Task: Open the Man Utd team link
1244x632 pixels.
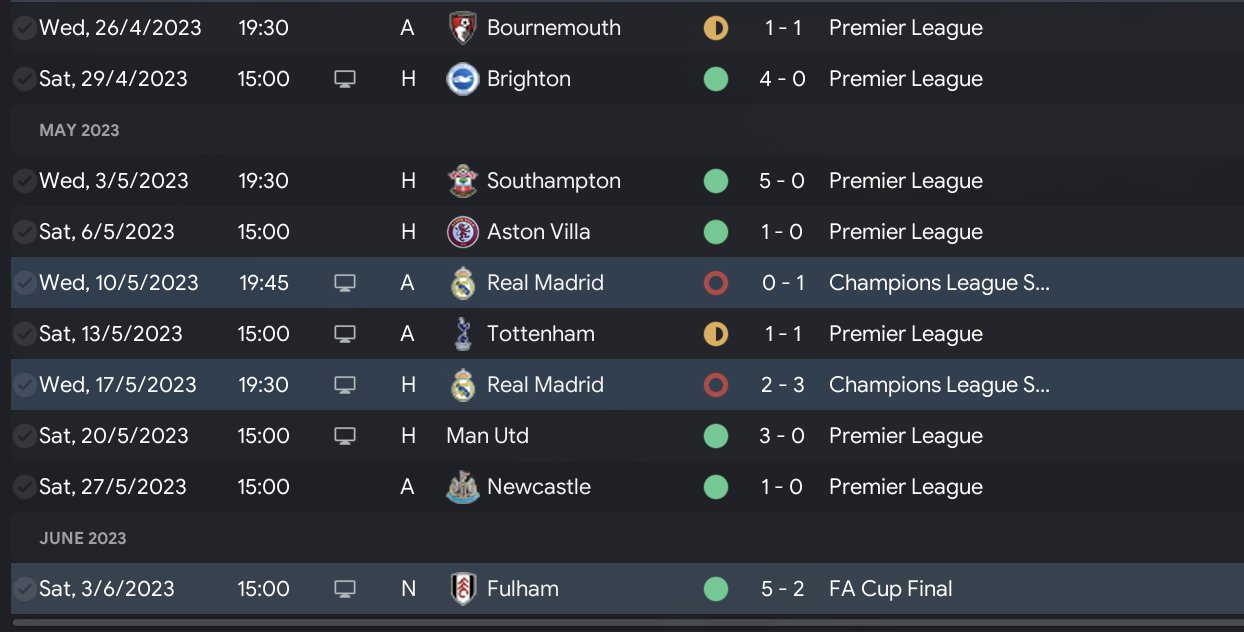Action: click(x=487, y=436)
